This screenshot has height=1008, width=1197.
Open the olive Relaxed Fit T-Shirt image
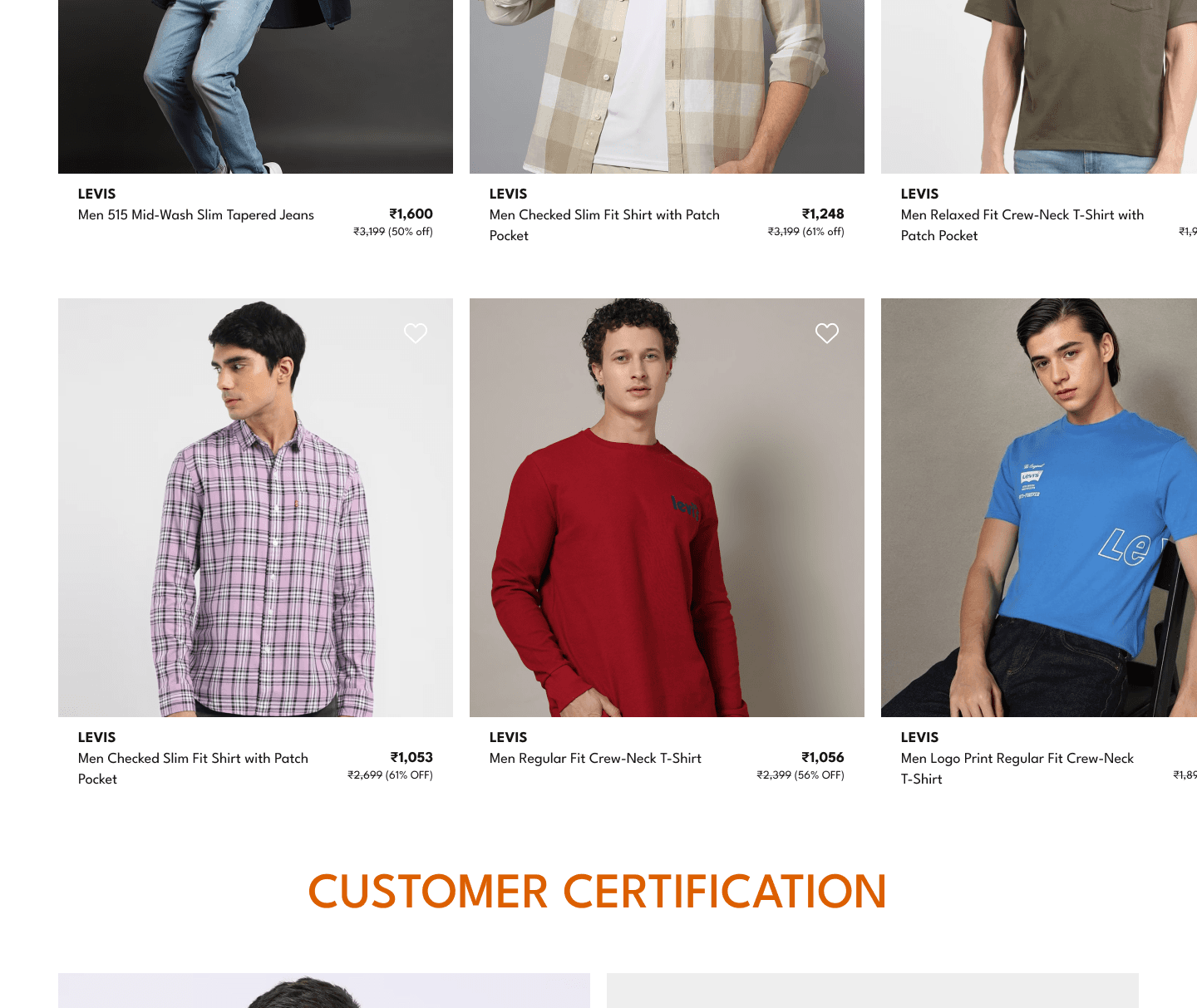[x=1039, y=86]
